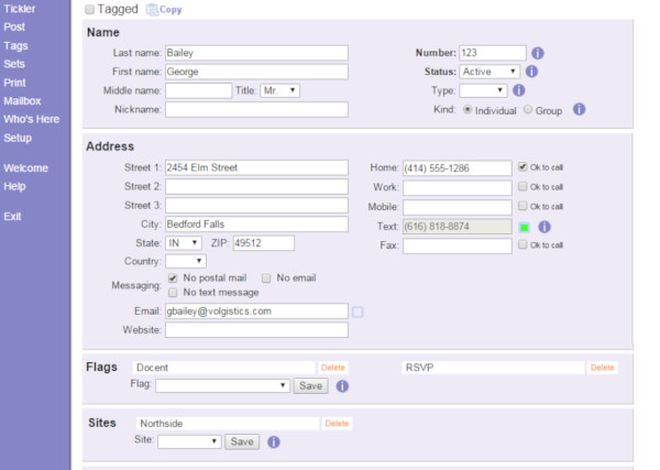Click the Copy link

170,9
